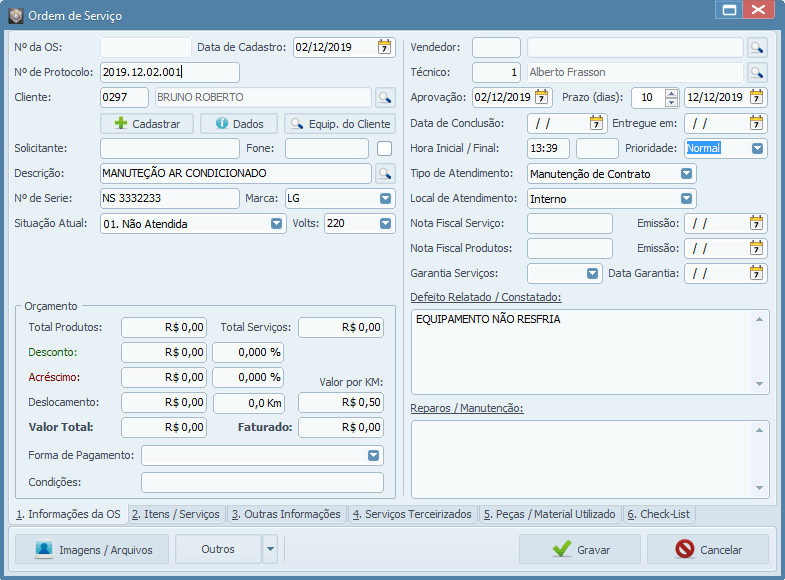Open calendar for Data de Conclusão
The width and height of the screenshot is (785, 580).
click(x=596, y=123)
